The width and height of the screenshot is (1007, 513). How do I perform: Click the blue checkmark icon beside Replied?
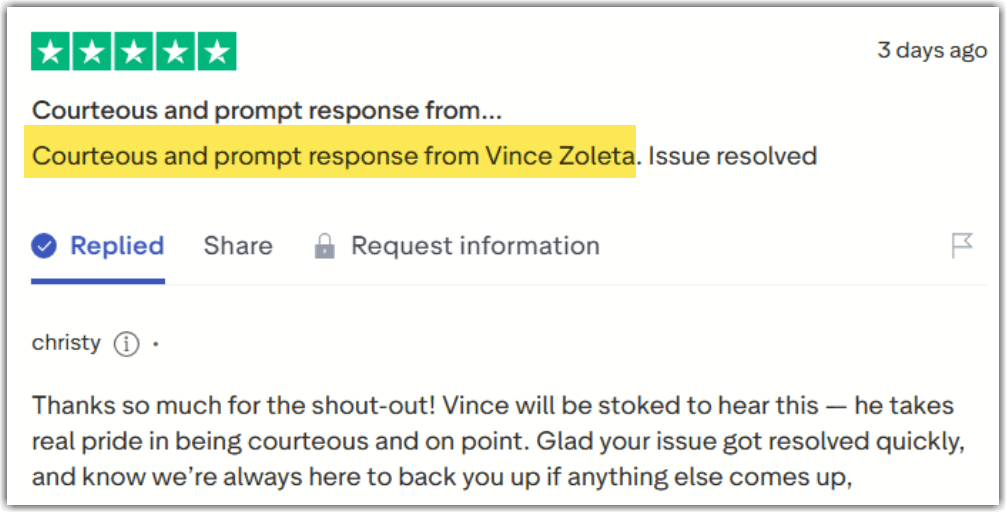click(44, 246)
